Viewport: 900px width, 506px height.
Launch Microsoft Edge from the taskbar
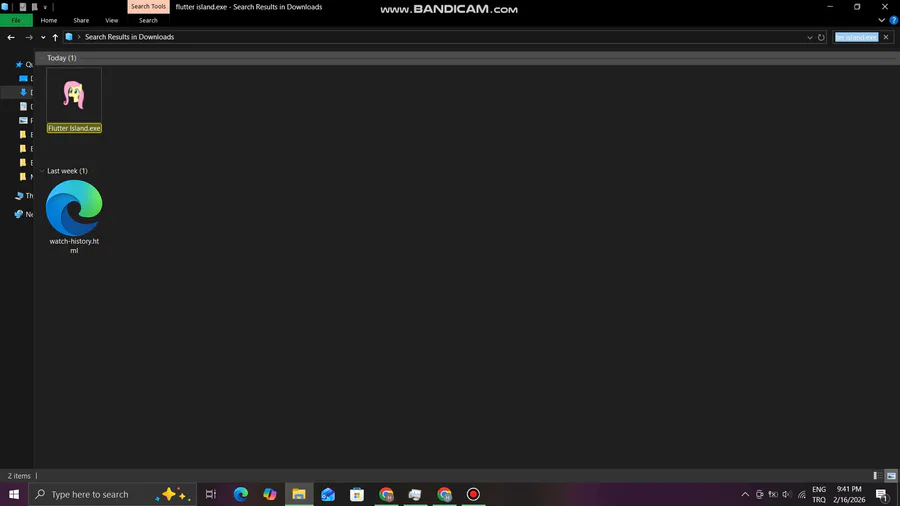[240, 494]
